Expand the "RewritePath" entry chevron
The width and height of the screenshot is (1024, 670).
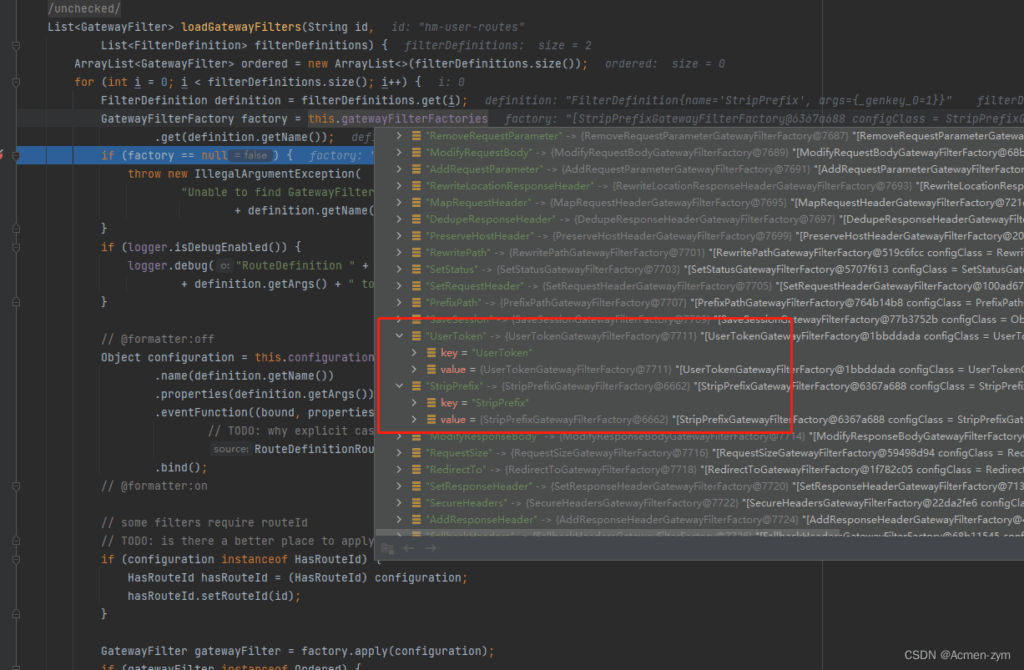point(398,252)
